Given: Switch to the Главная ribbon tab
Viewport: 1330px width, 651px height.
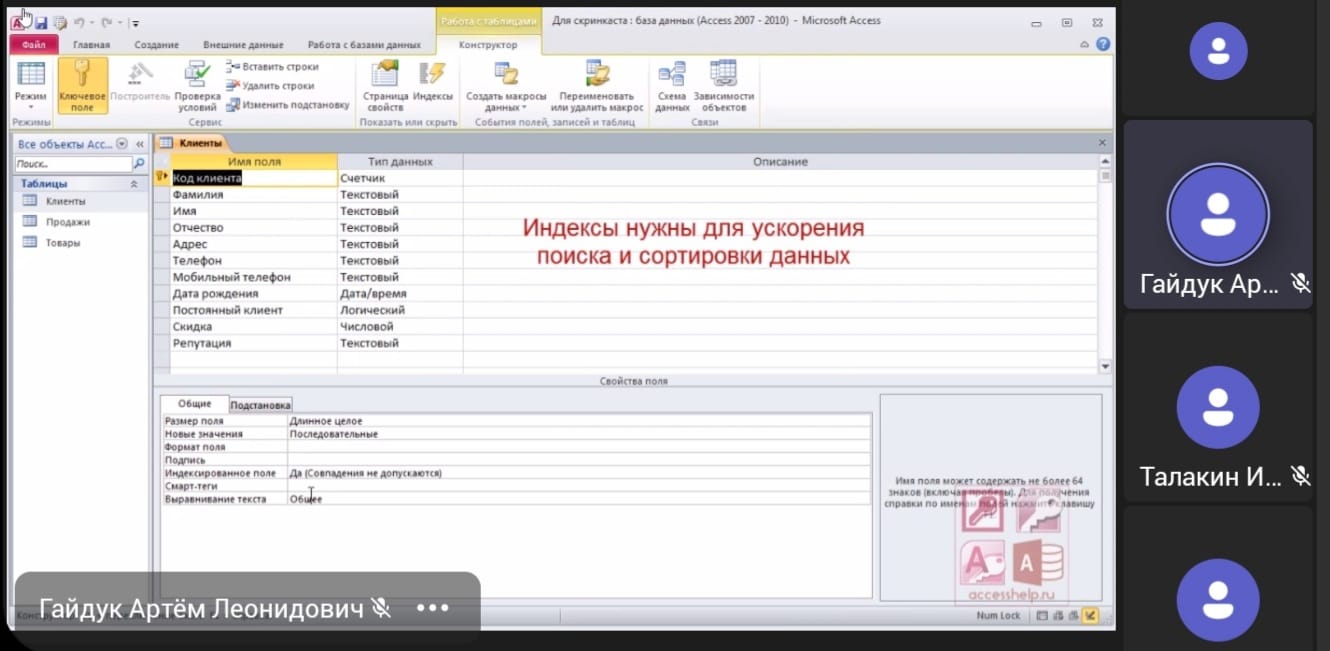Looking at the screenshot, I should (x=91, y=45).
